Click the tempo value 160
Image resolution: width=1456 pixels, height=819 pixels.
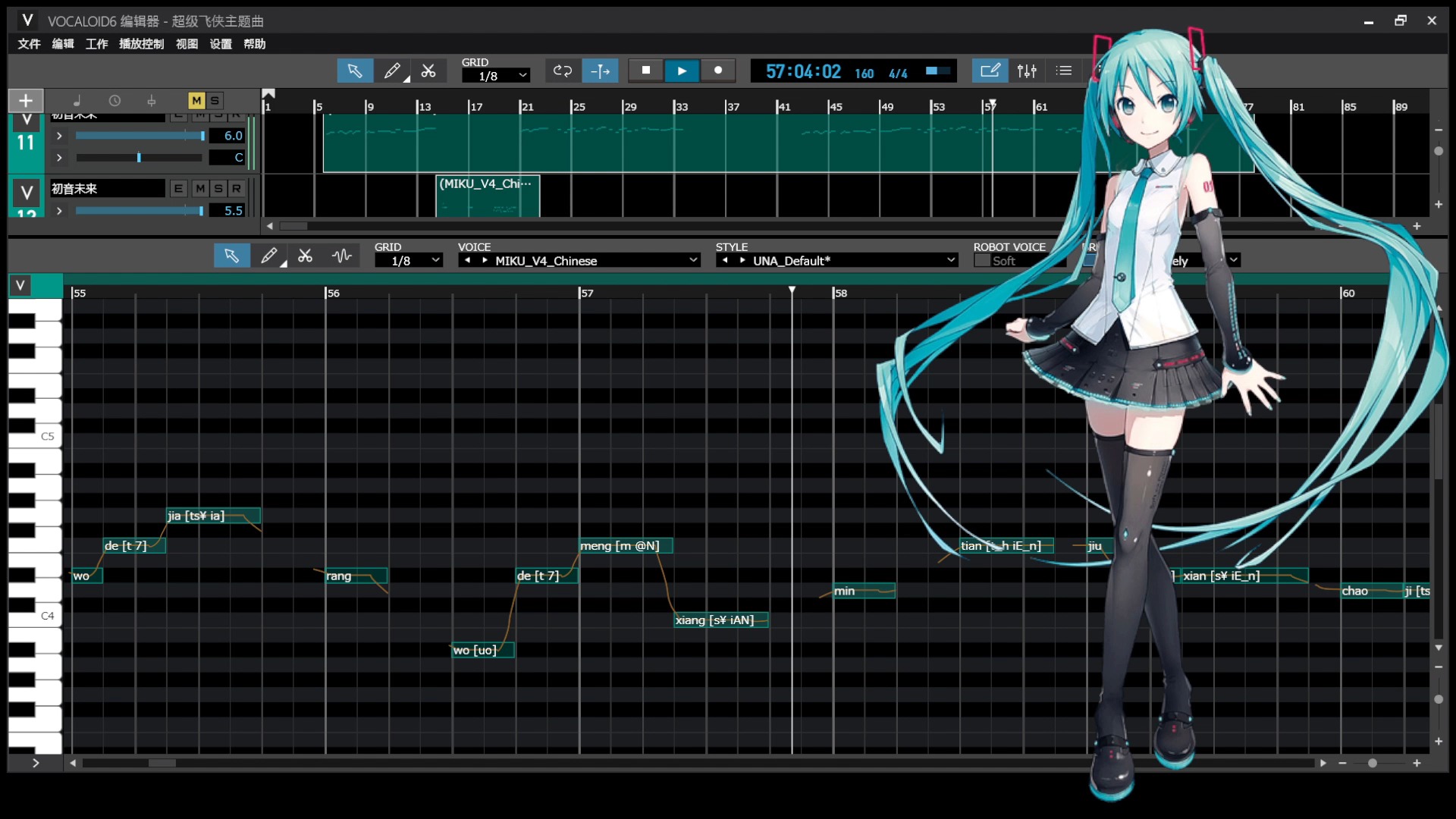[x=864, y=73]
